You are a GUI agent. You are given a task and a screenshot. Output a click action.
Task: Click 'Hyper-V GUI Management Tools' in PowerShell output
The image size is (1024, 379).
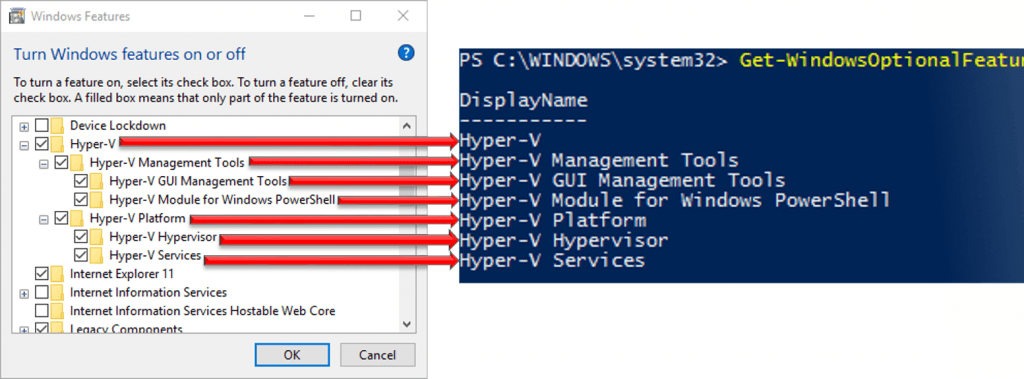(622, 180)
